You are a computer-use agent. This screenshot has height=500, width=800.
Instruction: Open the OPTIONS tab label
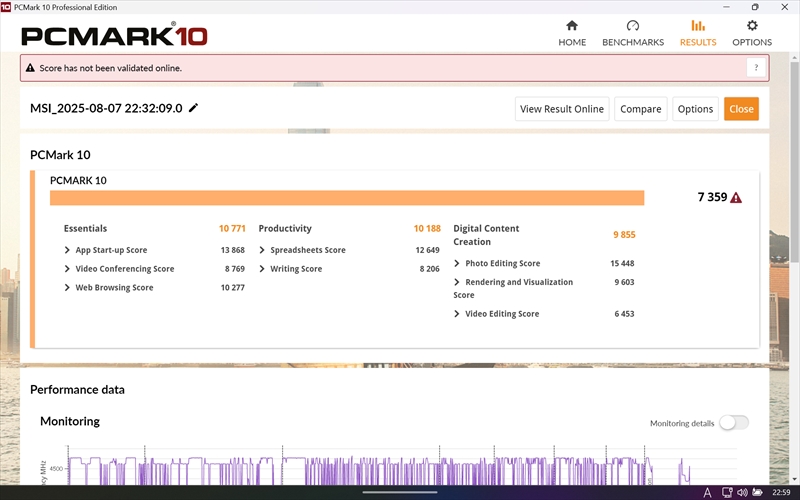[752, 42]
